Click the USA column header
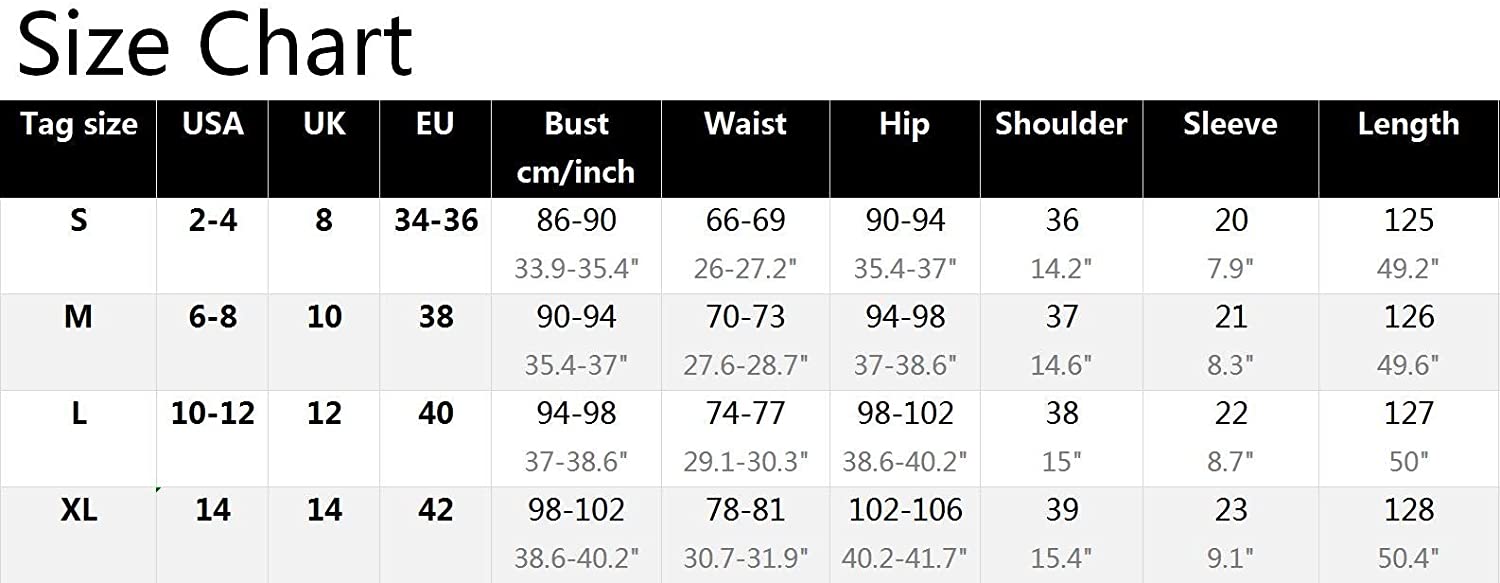The image size is (1500, 583). pyautogui.click(x=212, y=124)
